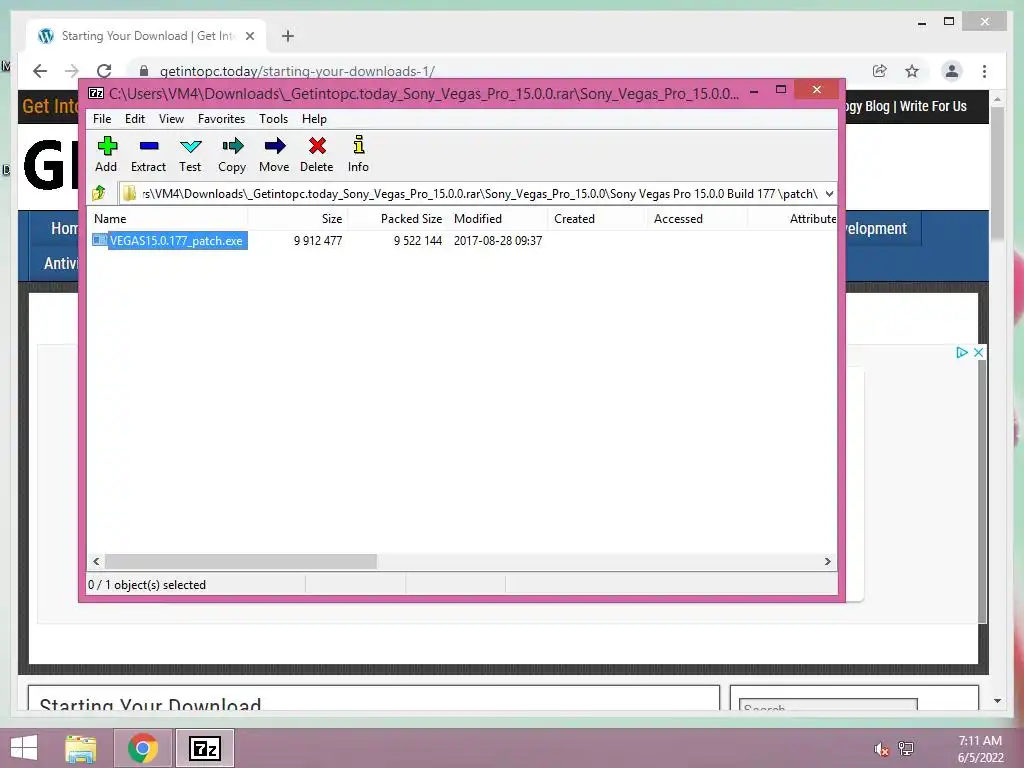Click the 7-Zip taskbar button

204,748
